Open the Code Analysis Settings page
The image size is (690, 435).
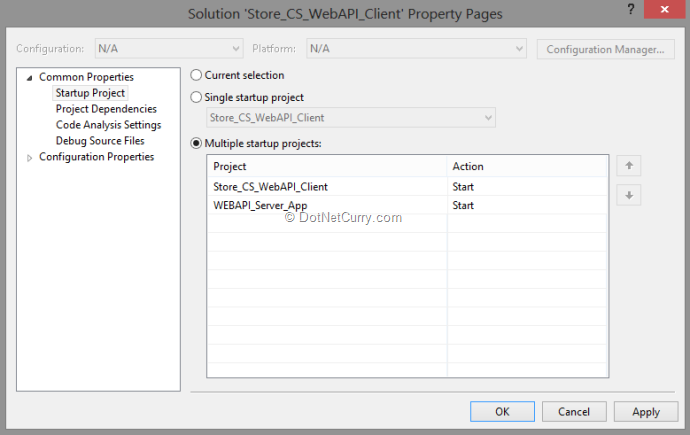point(108,125)
